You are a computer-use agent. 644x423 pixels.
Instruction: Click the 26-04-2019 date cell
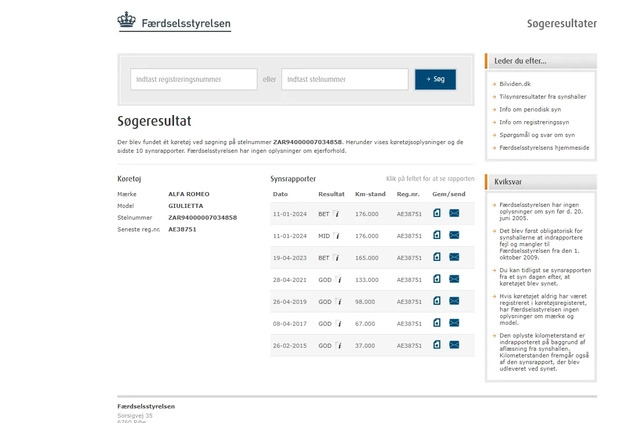pyautogui.click(x=290, y=302)
